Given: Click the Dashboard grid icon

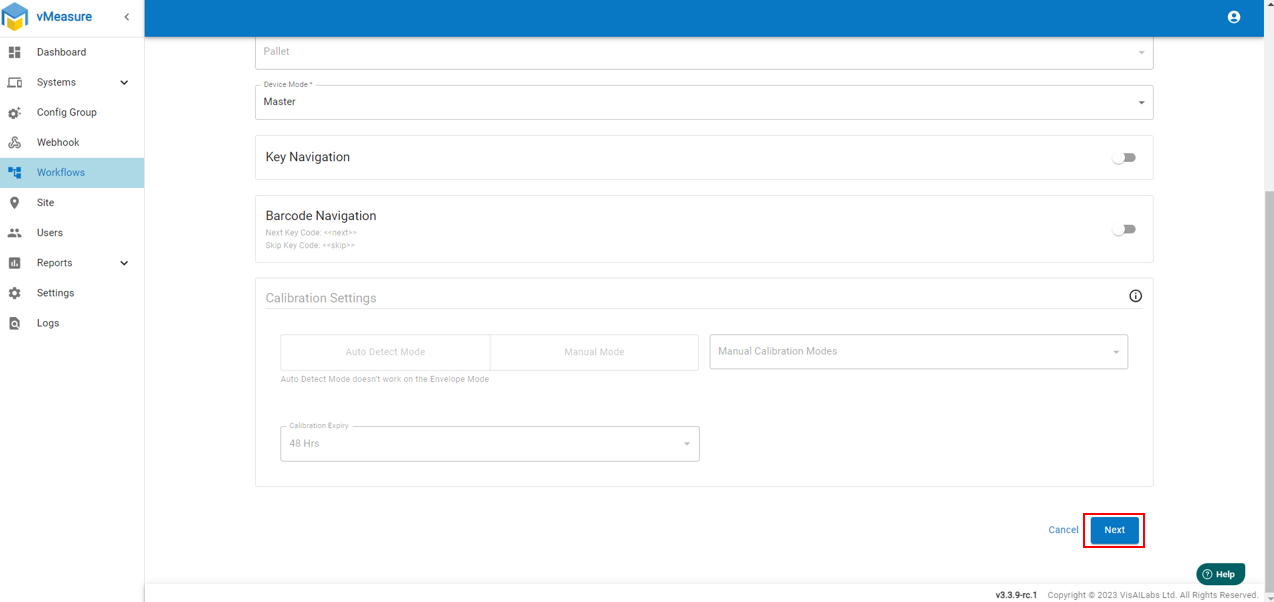Looking at the screenshot, I should click(x=14, y=52).
